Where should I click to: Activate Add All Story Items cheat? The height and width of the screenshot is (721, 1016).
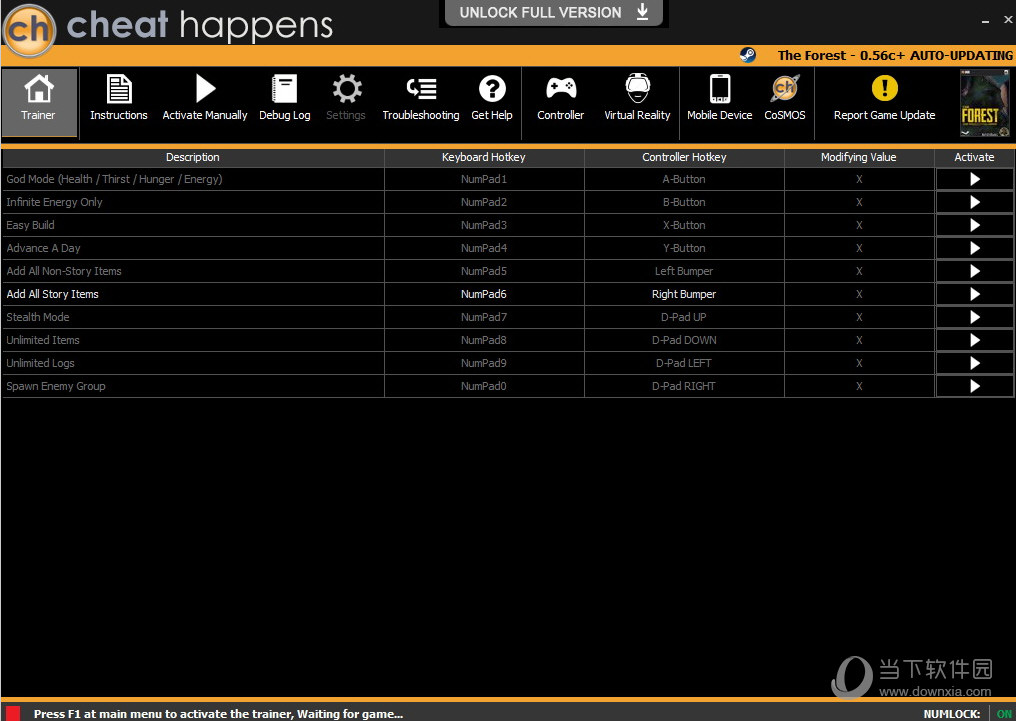tap(975, 294)
